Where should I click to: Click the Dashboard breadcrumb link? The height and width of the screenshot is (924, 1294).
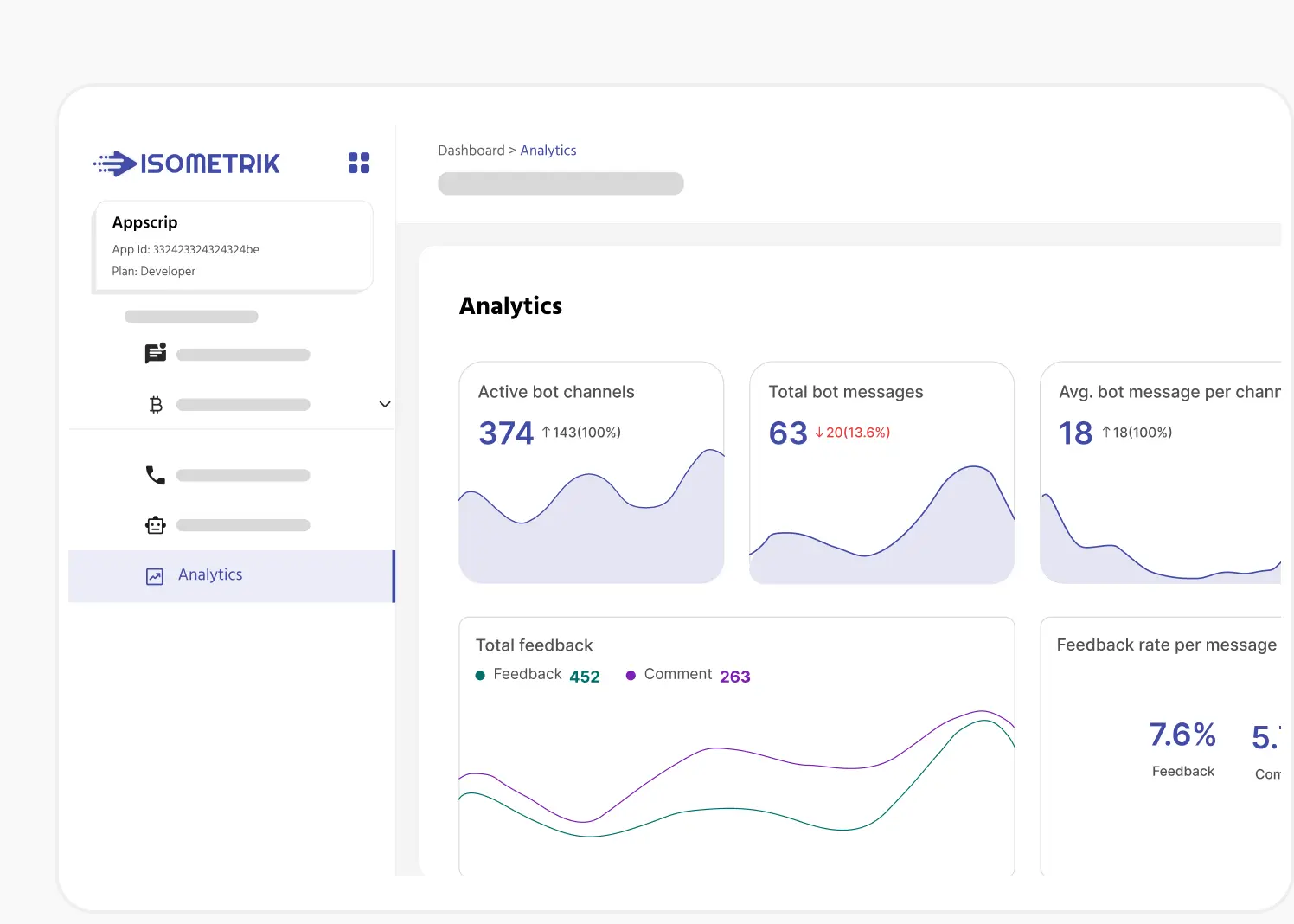point(471,151)
